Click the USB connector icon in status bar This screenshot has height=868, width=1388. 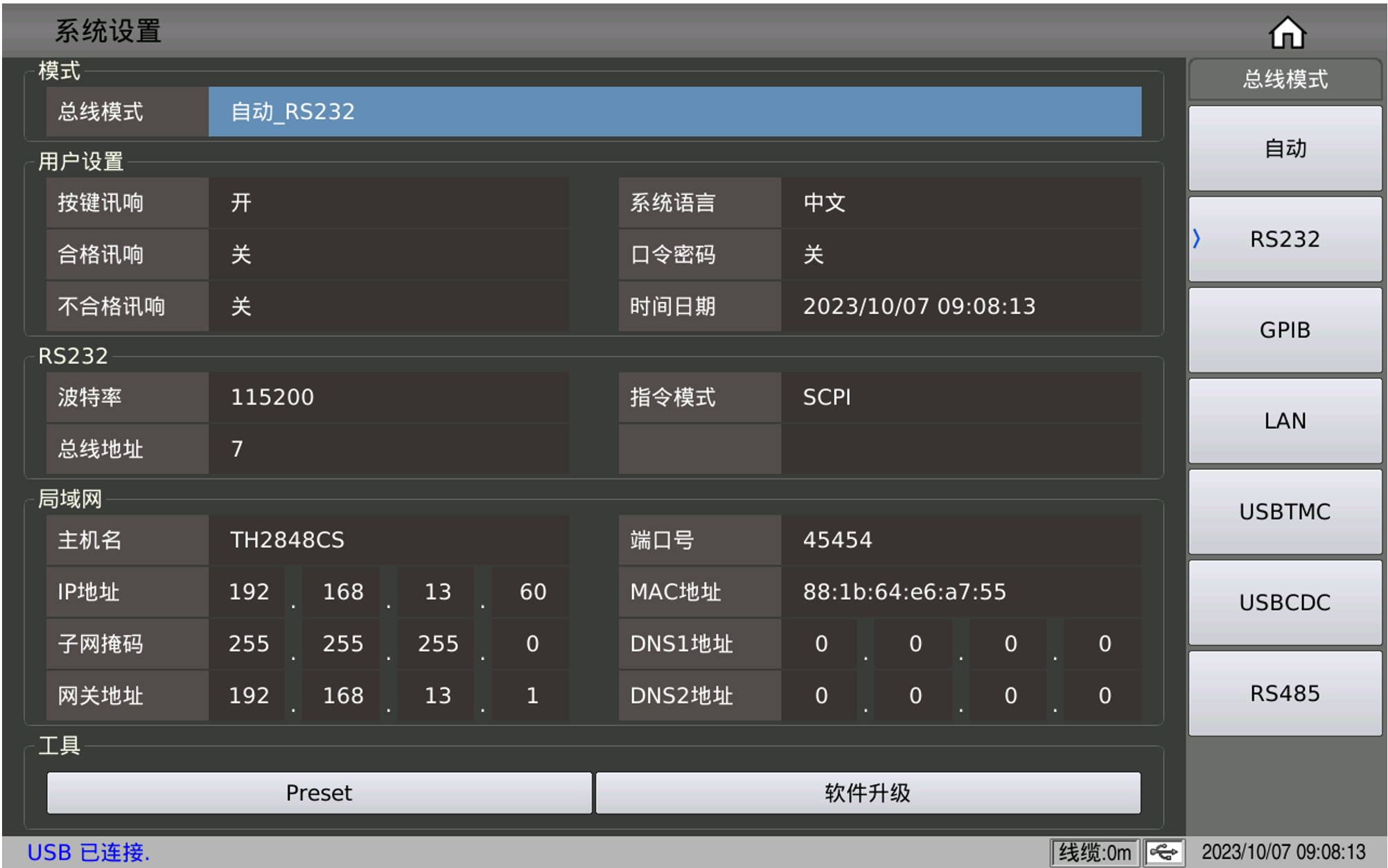tap(1165, 851)
